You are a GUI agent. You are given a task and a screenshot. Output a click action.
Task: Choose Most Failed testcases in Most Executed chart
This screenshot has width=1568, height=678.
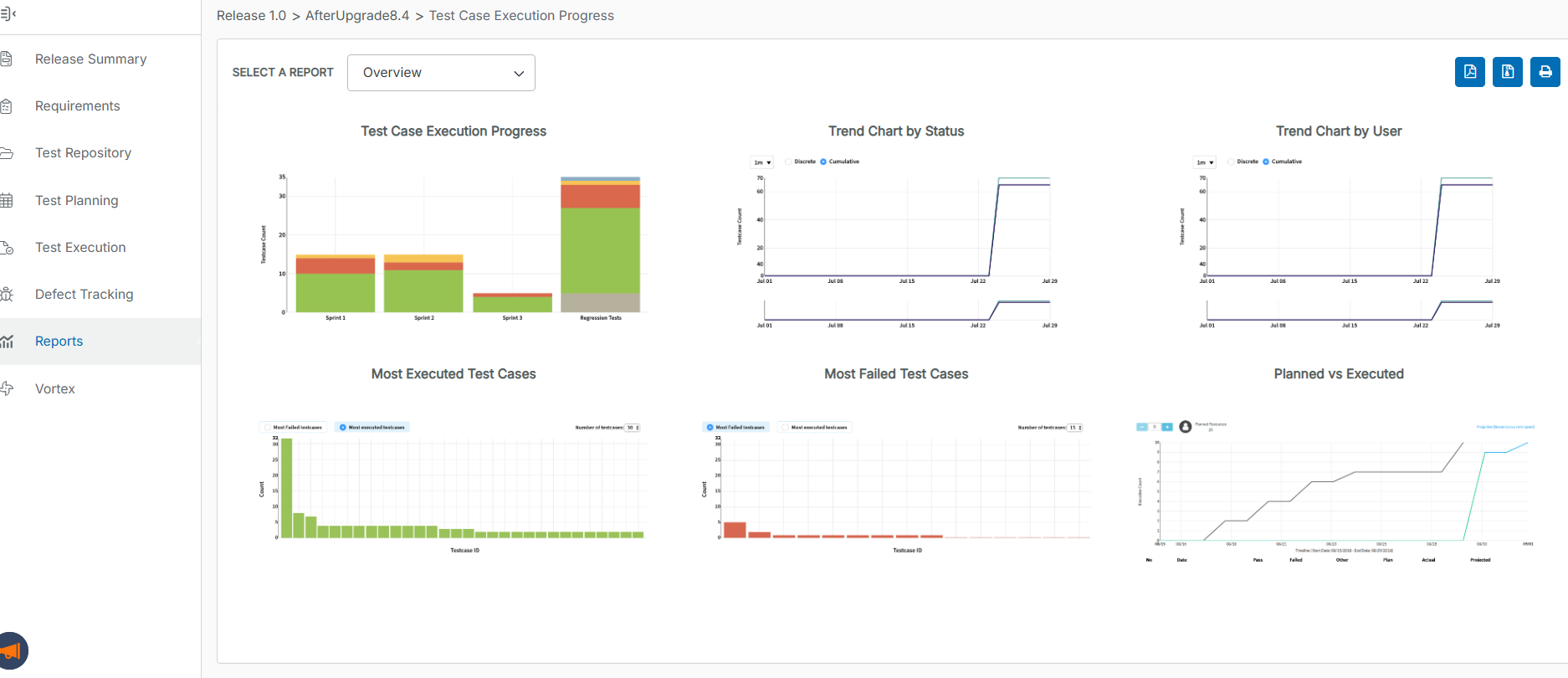(269, 427)
